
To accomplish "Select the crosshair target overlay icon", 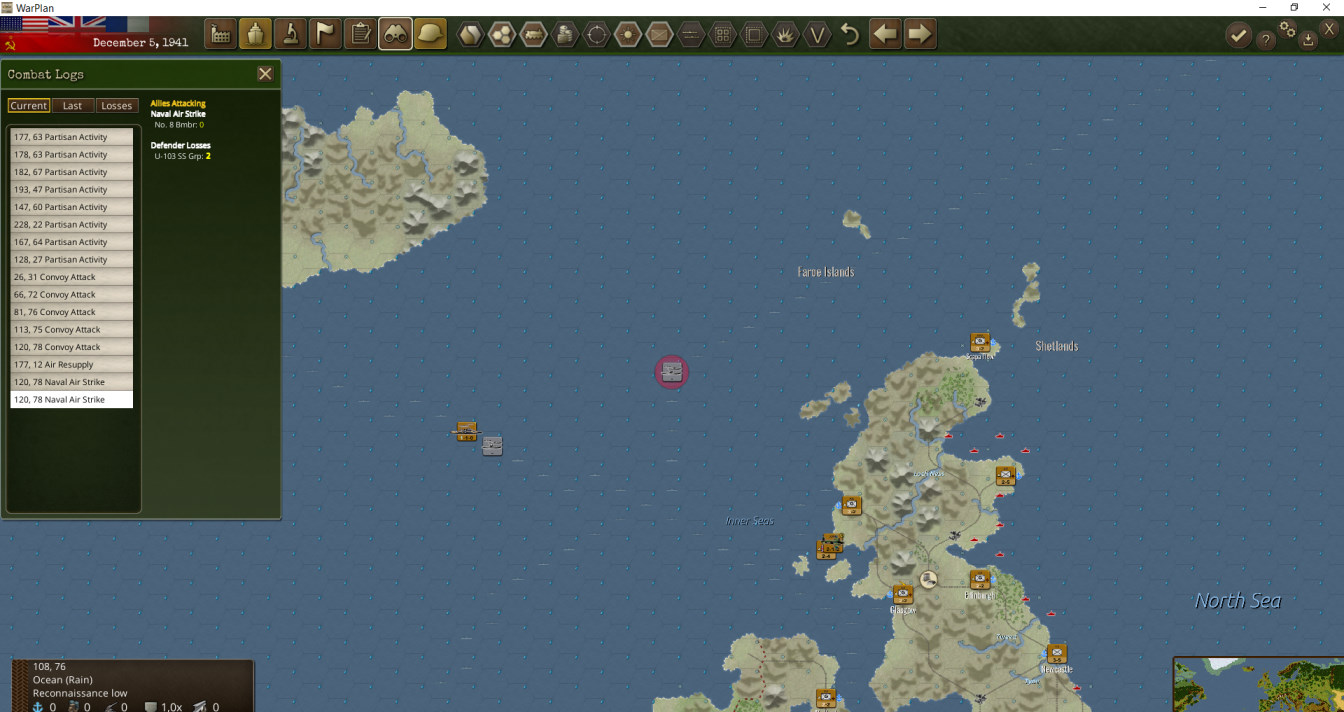I will tap(597, 35).
